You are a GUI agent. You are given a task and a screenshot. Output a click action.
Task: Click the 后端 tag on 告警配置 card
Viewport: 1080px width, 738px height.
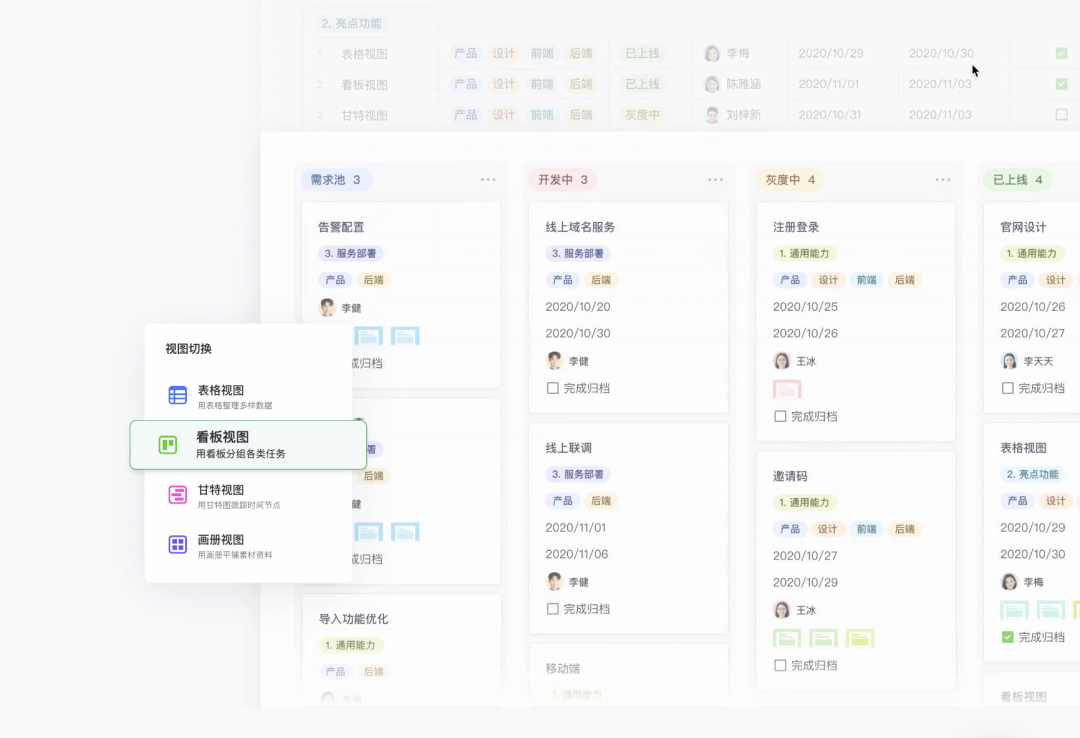[373, 280]
